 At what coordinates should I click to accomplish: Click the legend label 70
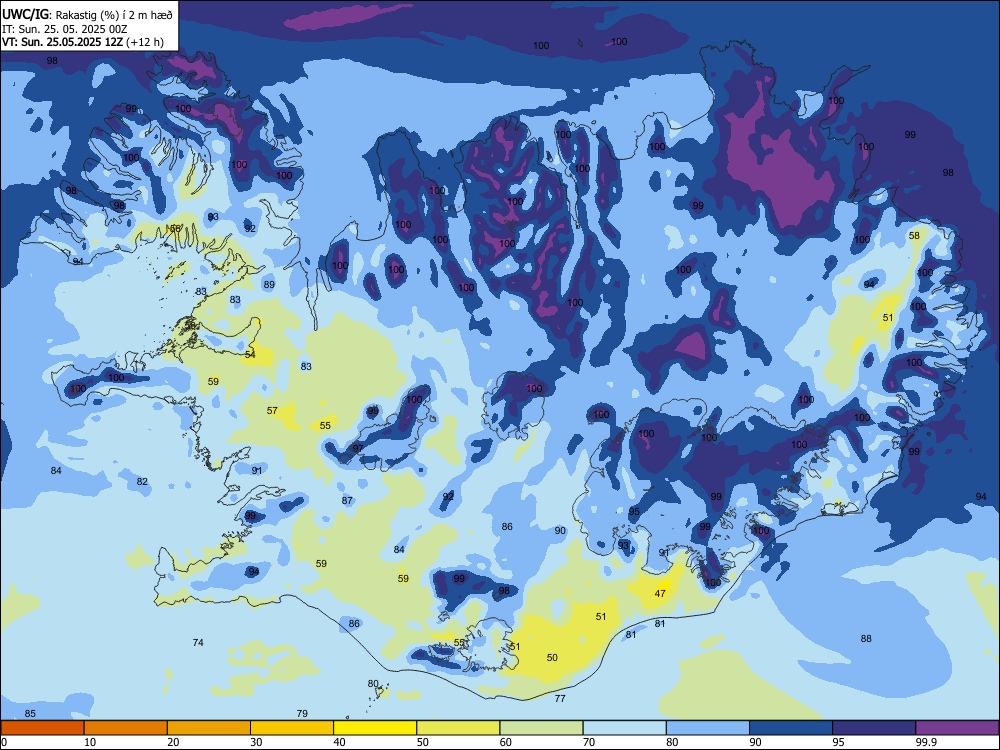[x=589, y=742]
